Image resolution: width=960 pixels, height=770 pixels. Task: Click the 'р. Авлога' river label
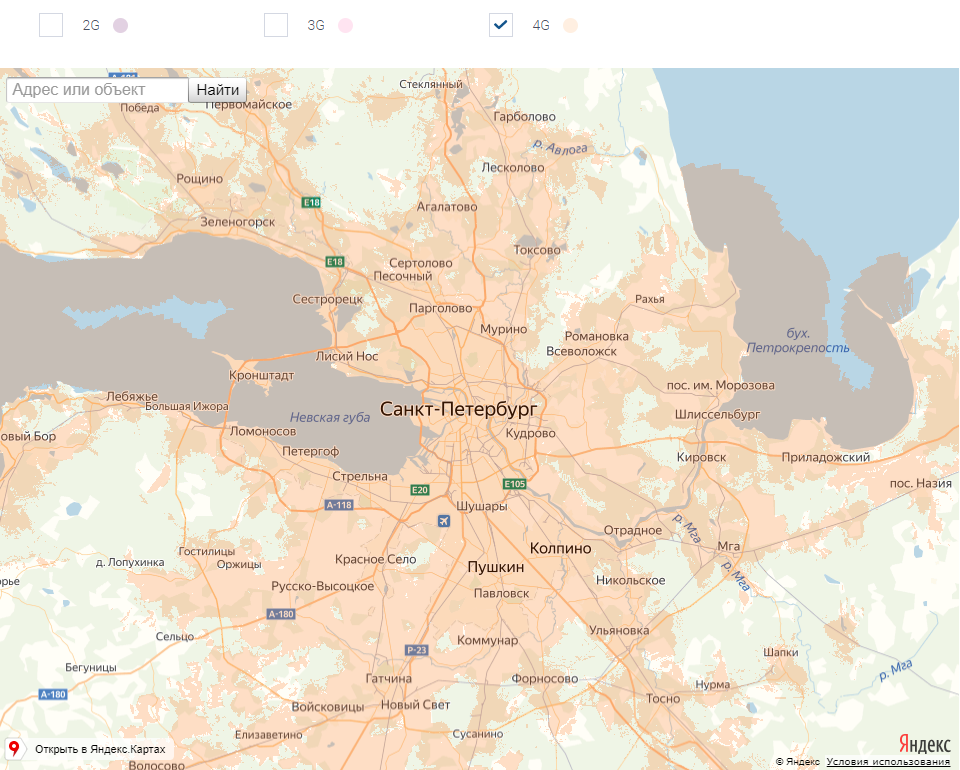(x=560, y=148)
